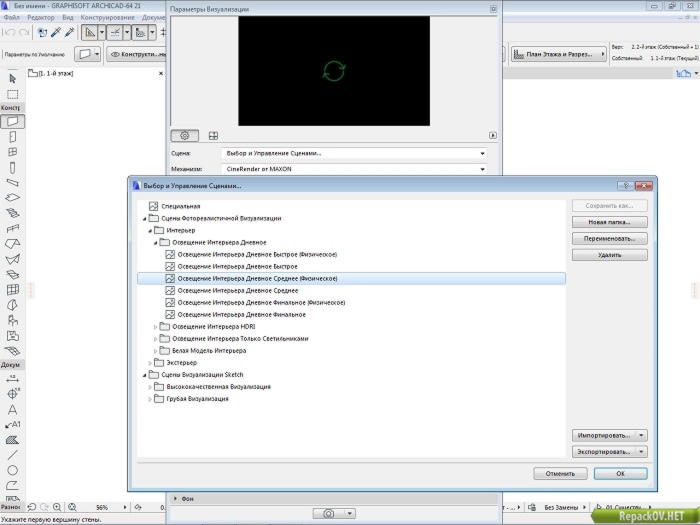Open the Файл menu

(12, 17)
